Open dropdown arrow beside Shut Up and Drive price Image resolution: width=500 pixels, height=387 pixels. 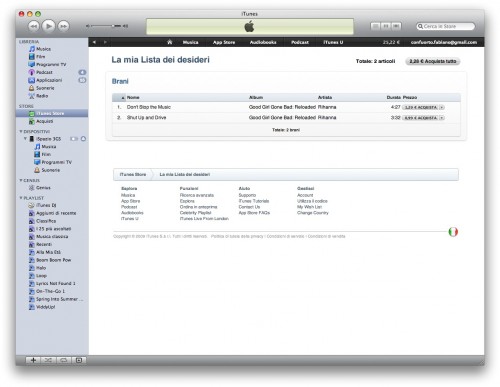coord(442,118)
